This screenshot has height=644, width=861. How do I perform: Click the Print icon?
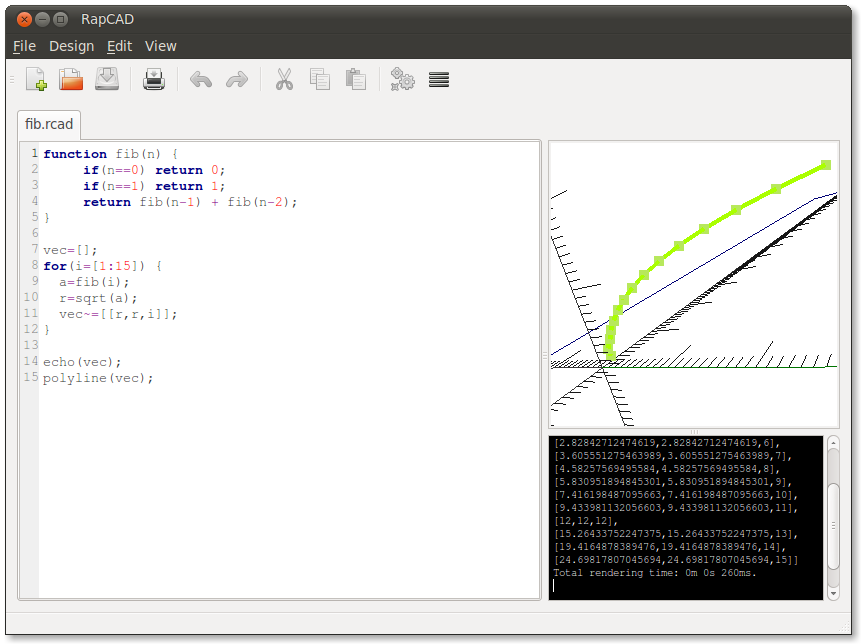[x=153, y=79]
